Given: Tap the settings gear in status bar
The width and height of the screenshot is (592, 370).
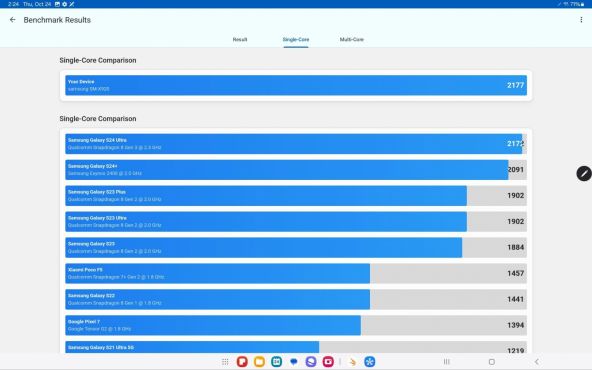Looking at the screenshot, I should coord(65,4).
